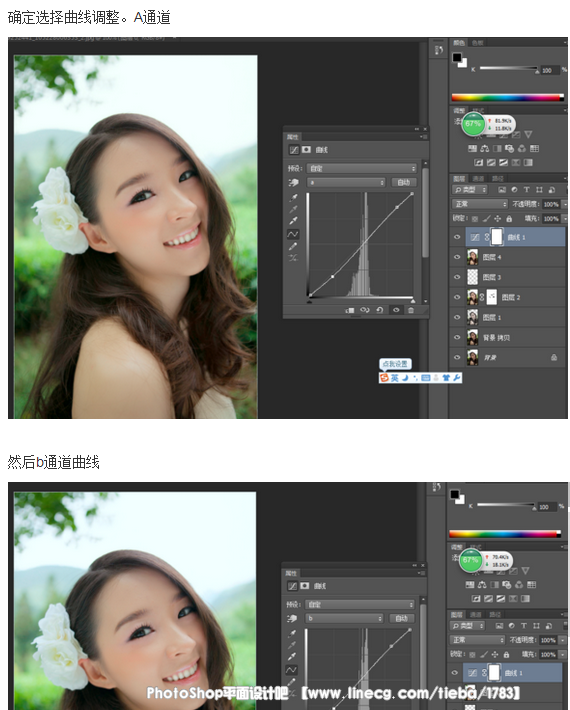Screen dimensions: 570x710
Task: Hide 背景 拷贝 layer eye icon
Action: click(457, 337)
